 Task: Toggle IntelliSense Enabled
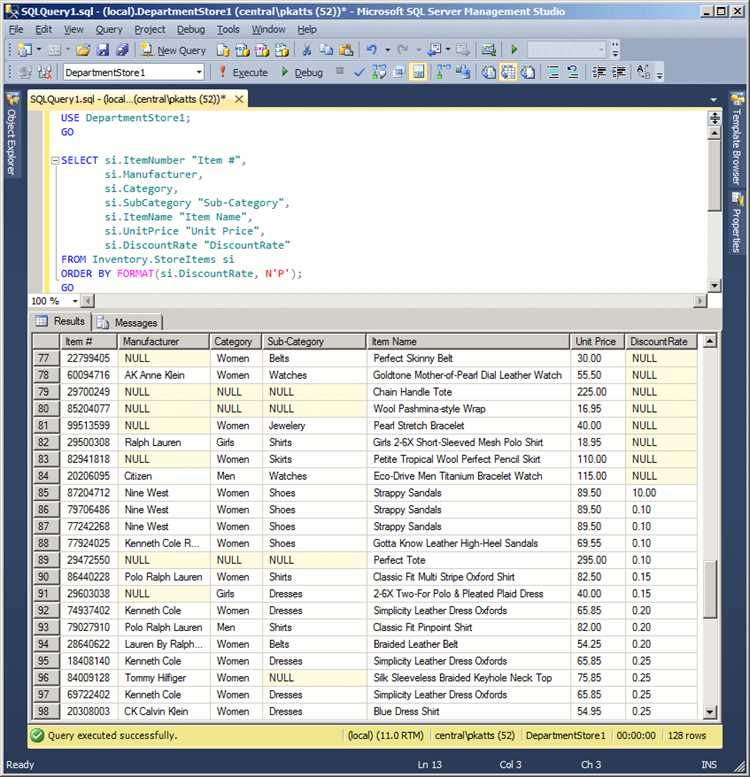click(x=419, y=72)
